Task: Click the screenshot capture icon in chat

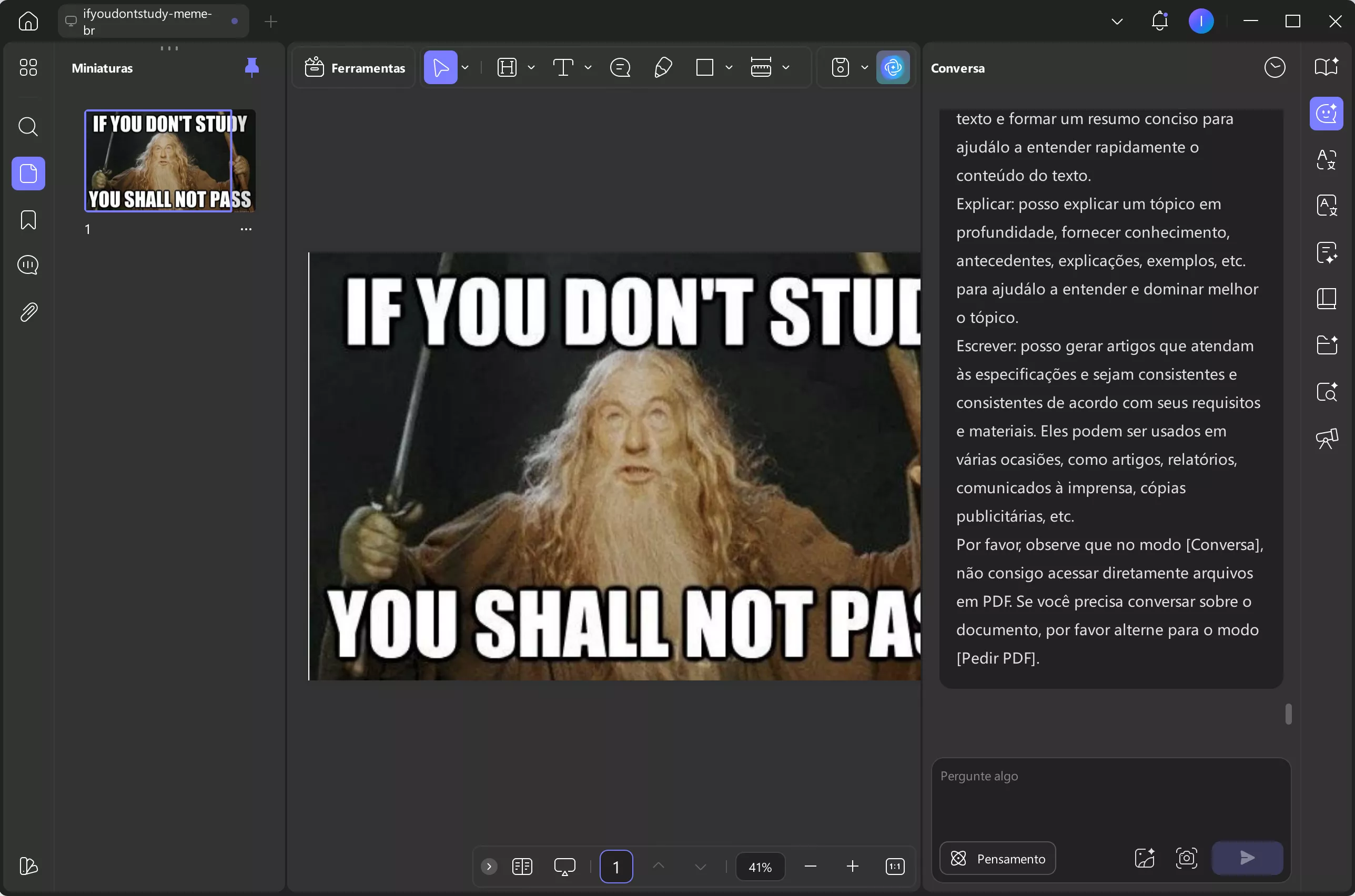Action: tap(1186, 858)
